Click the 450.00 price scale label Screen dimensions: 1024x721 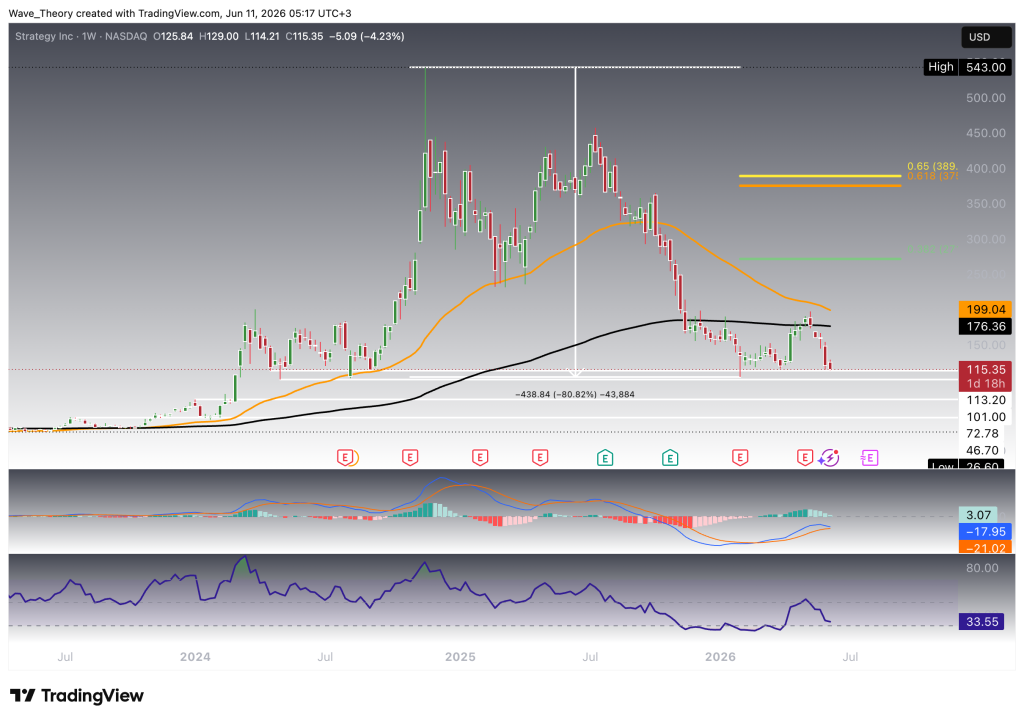[985, 133]
